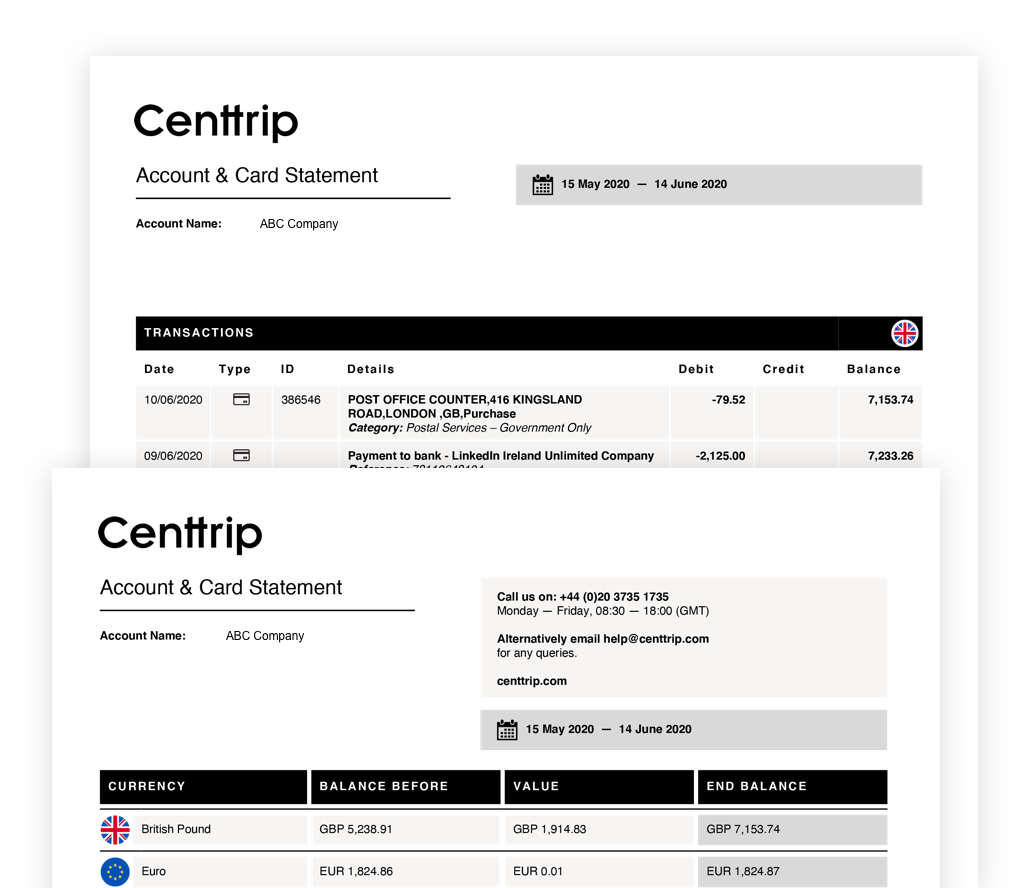
Task: Select the EUR 1,824.86 balance before cell
Action: [x=355, y=871]
